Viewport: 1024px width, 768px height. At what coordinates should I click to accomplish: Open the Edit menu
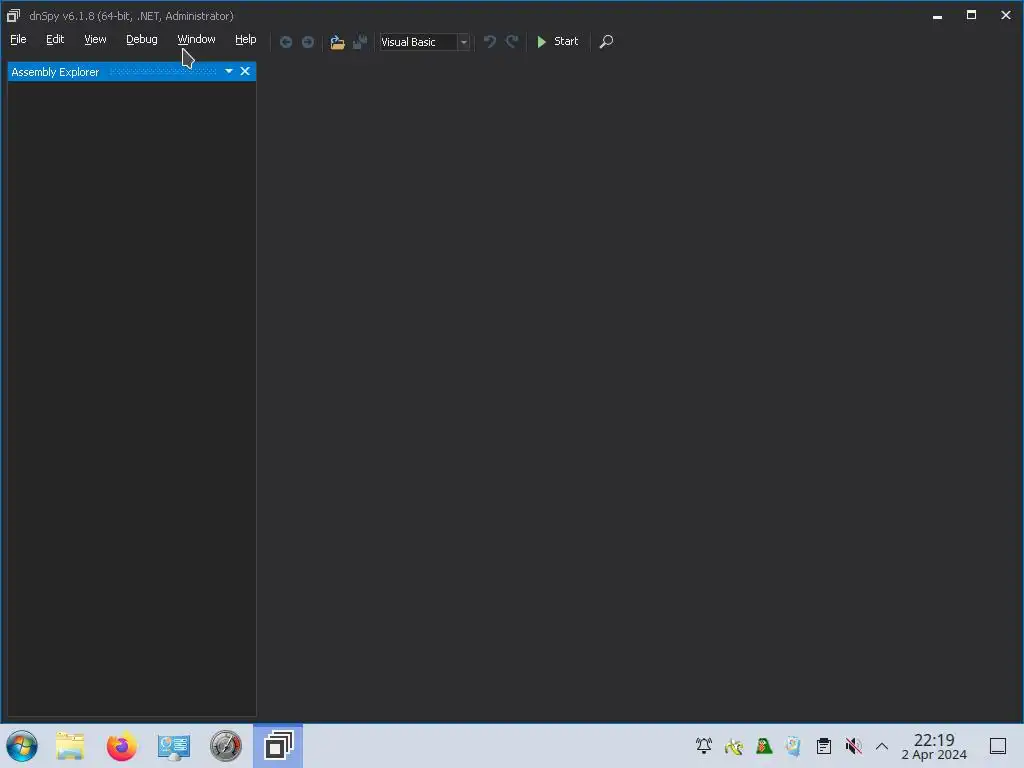tap(55, 39)
